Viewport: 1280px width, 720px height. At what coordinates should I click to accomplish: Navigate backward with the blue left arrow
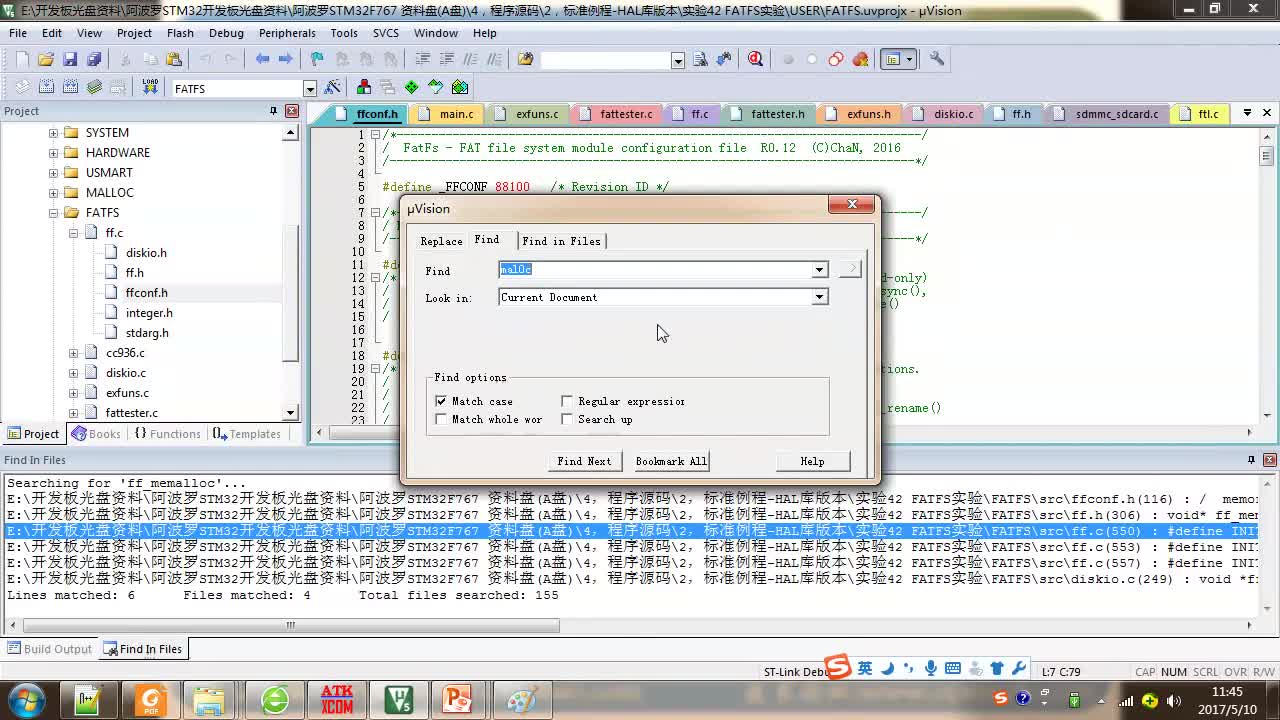coord(262,59)
